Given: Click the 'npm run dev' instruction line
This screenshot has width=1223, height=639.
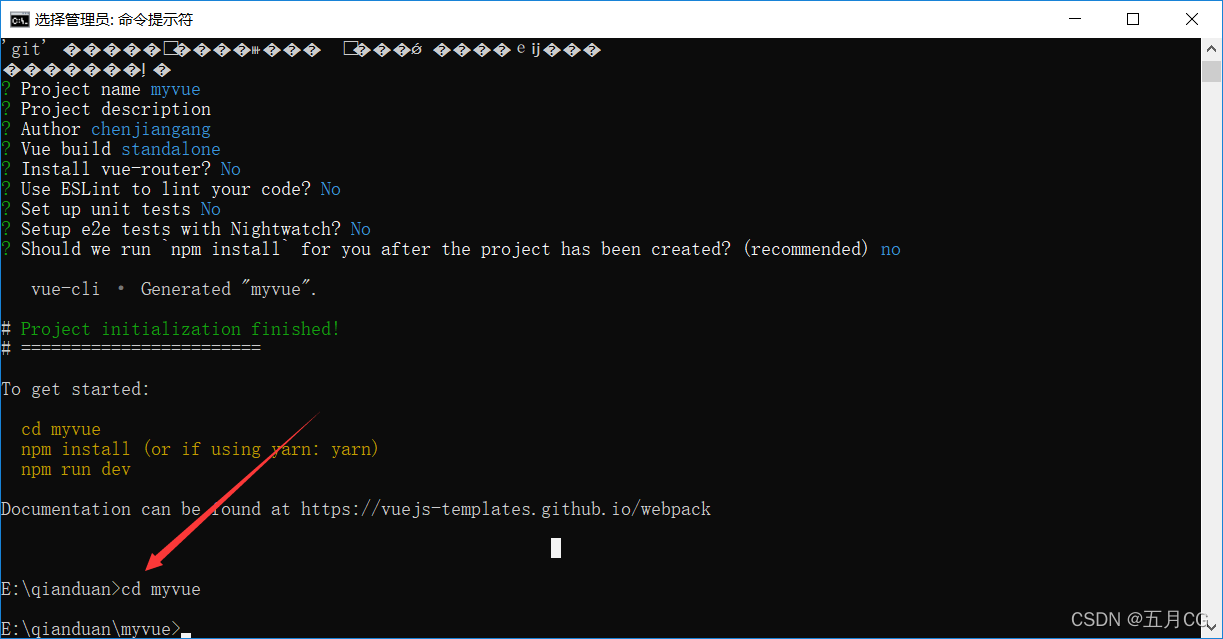Looking at the screenshot, I should (76, 469).
